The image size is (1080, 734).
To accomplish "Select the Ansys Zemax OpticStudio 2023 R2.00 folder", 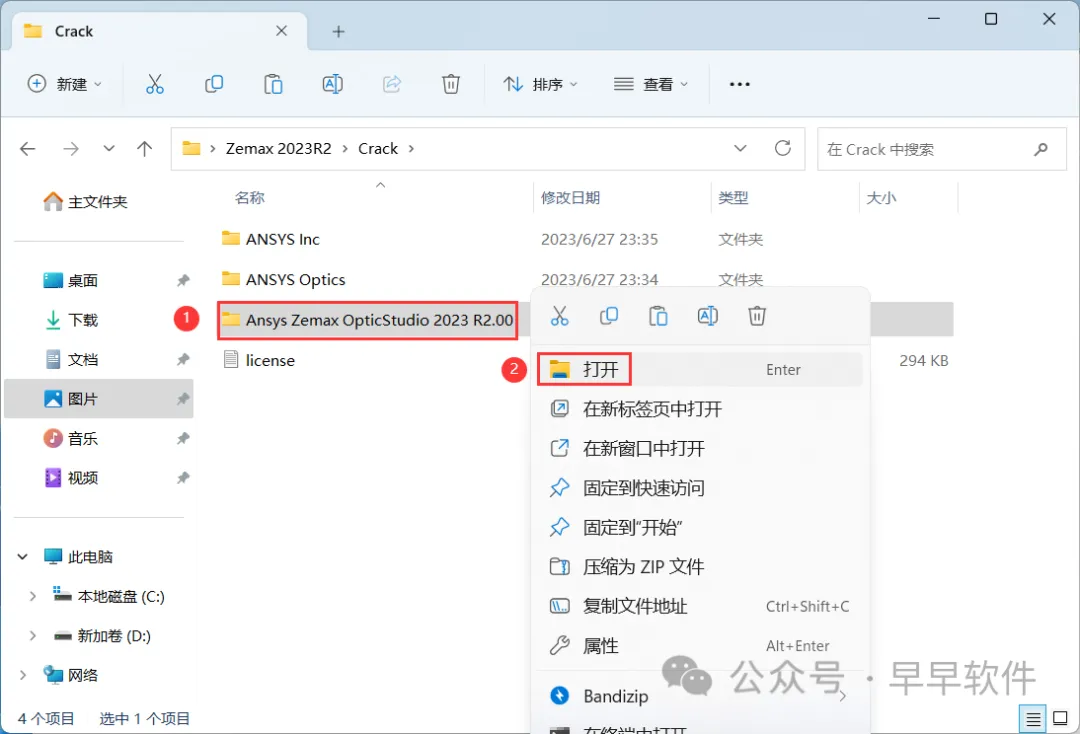I will (x=368, y=320).
